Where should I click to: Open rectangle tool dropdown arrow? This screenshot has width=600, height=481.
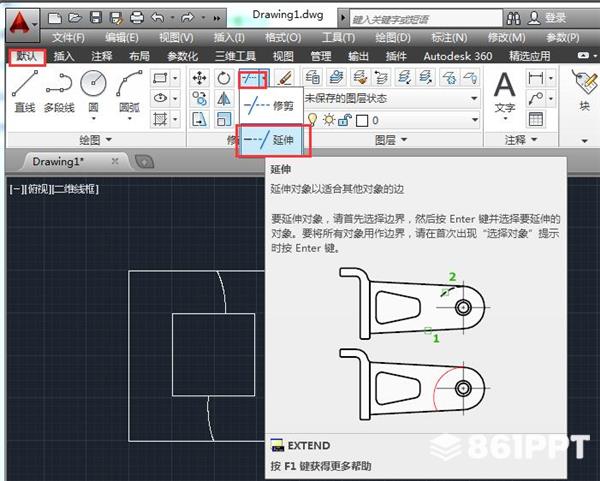(x=175, y=78)
